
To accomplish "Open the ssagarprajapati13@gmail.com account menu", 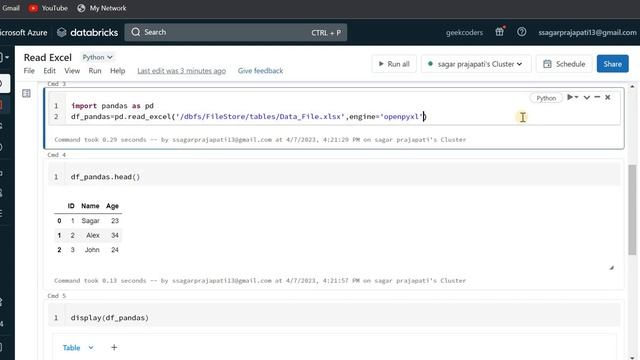I will [x=587, y=32].
